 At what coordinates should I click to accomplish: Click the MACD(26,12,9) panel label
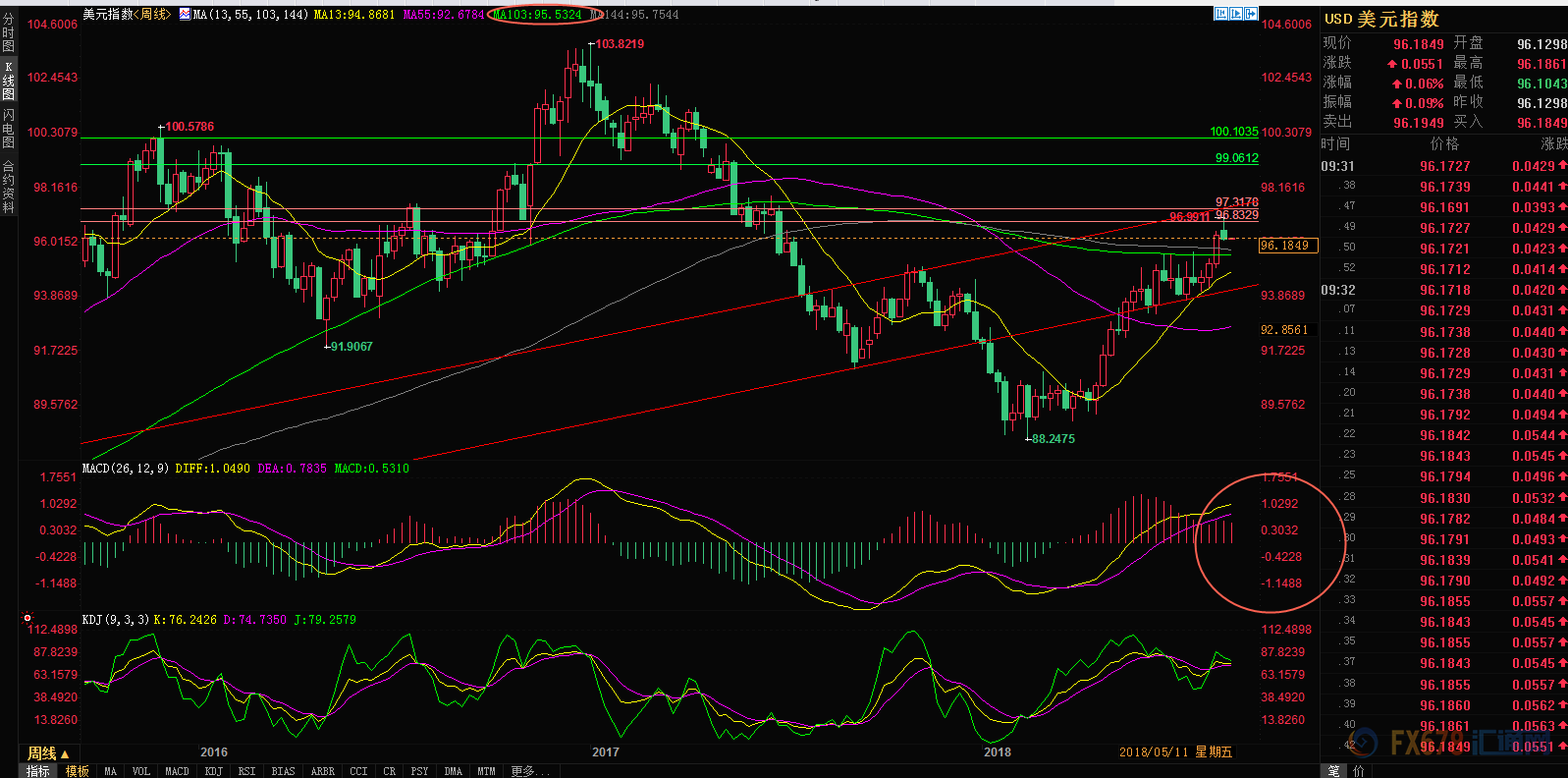[126, 469]
